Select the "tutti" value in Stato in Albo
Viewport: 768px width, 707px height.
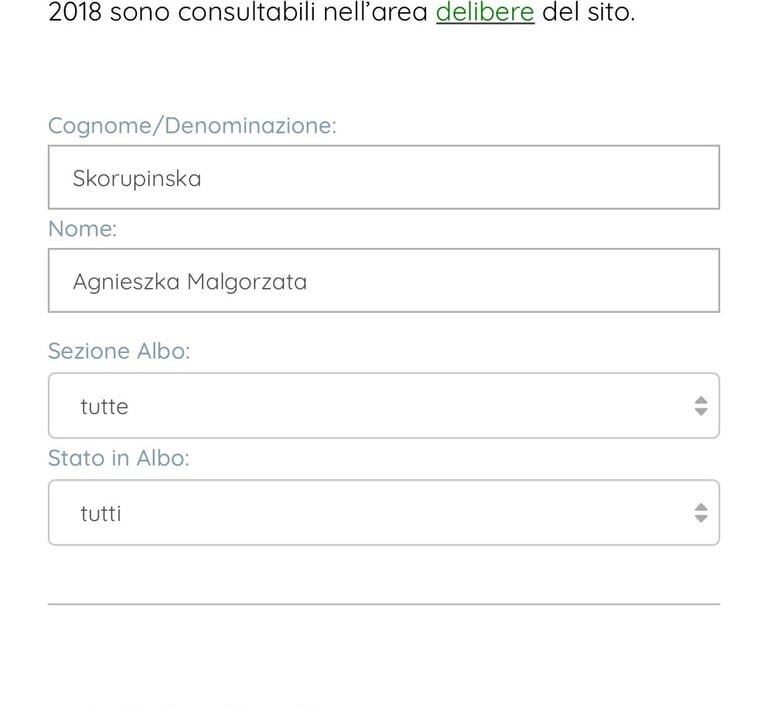tap(100, 514)
